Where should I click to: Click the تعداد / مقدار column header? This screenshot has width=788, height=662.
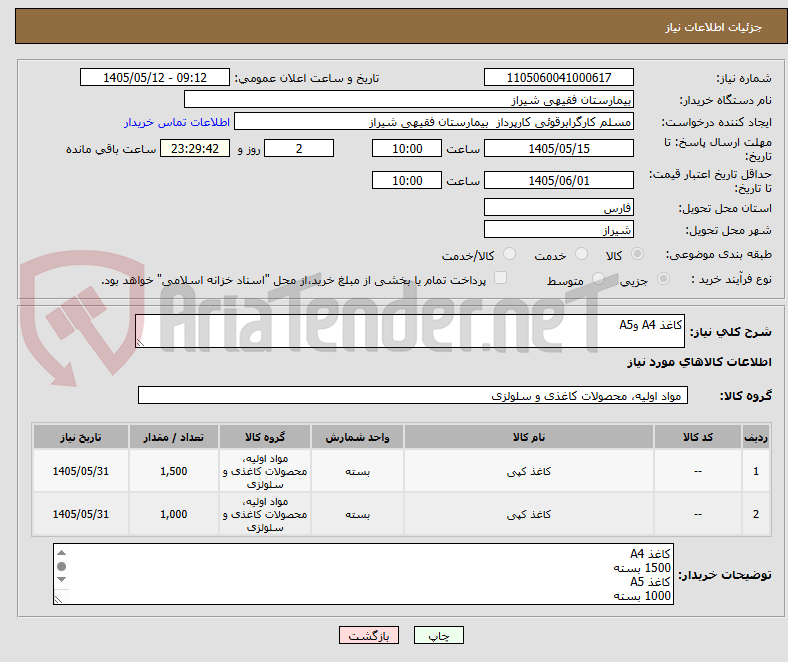pyautogui.click(x=173, y=436)
